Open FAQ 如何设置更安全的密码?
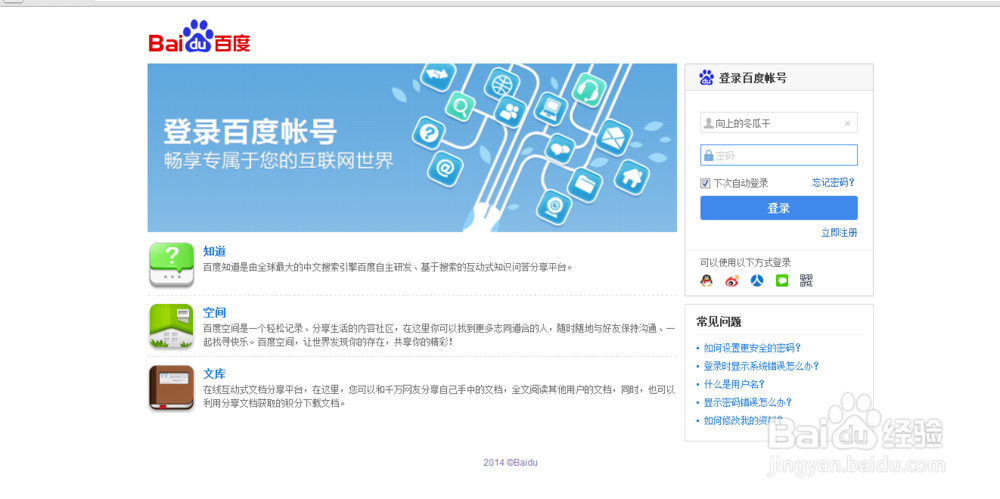Screen dimensions: 1000x499 [752, 348]
